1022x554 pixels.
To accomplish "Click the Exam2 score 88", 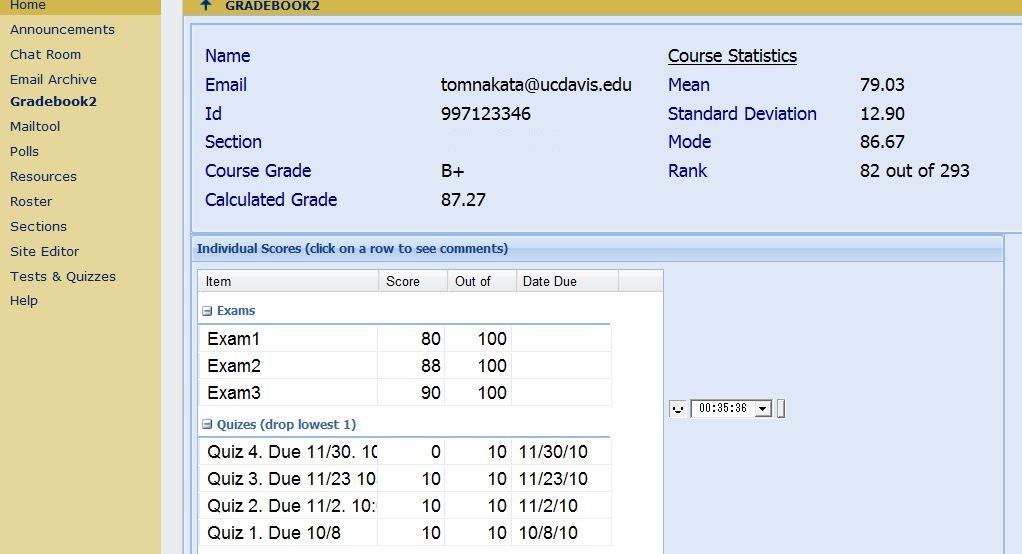I will click(431, 366).
